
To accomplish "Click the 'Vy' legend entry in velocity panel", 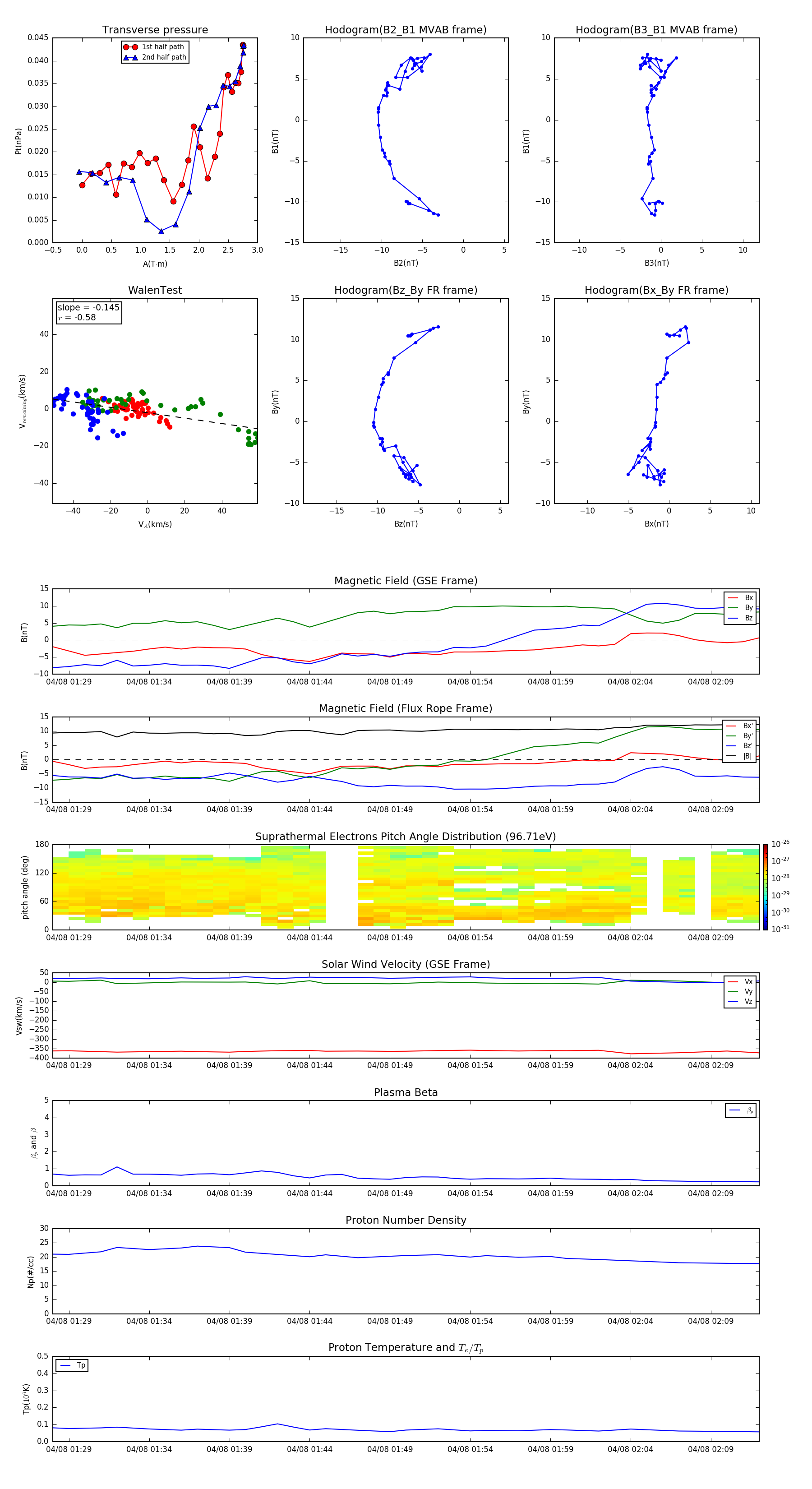I will click(740, 992).
